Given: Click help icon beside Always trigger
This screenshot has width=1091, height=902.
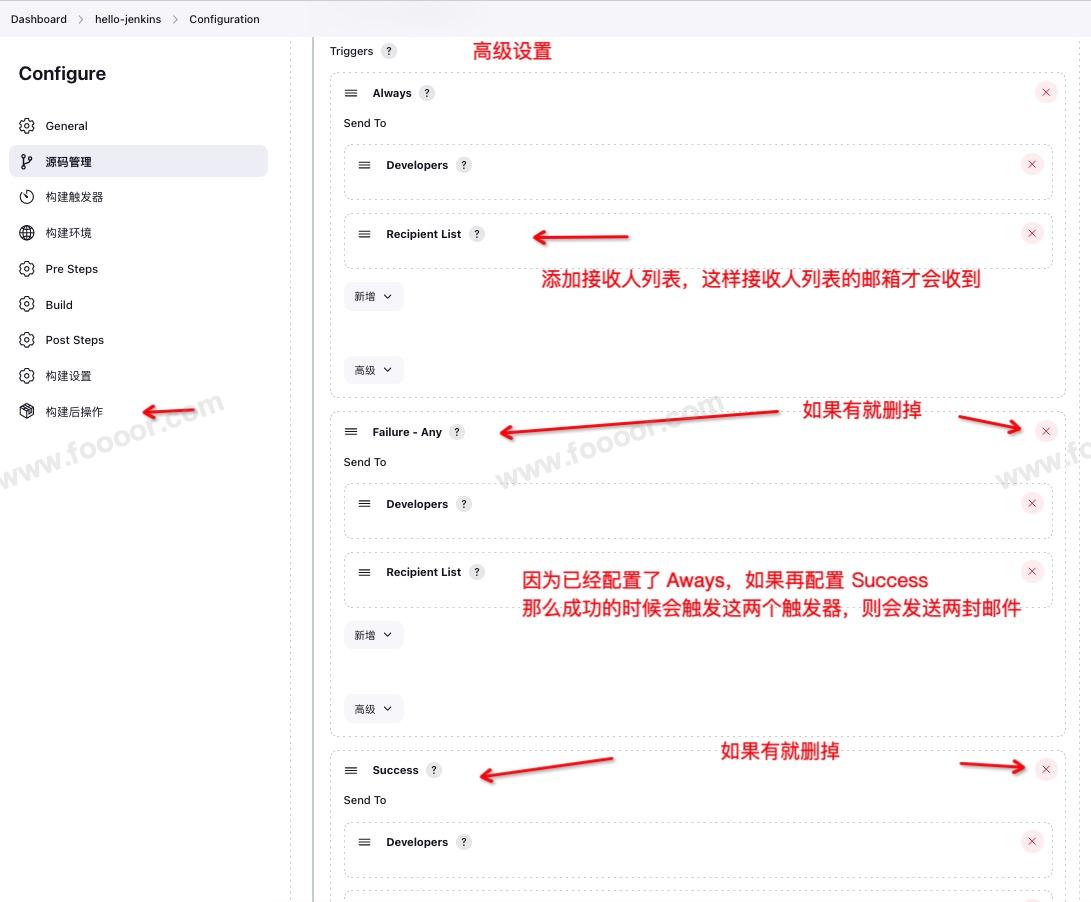Looking at the screenshot, I should [427, 93].
